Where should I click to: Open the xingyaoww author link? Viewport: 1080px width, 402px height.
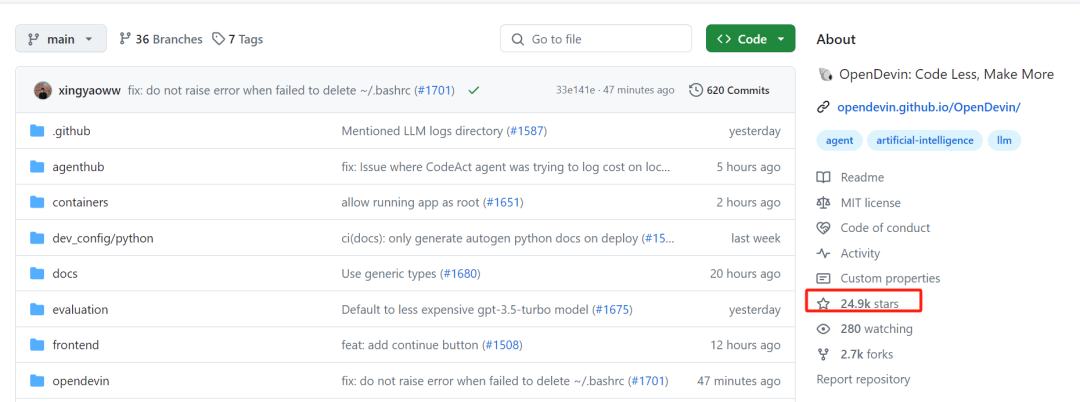tap(91, 90)
